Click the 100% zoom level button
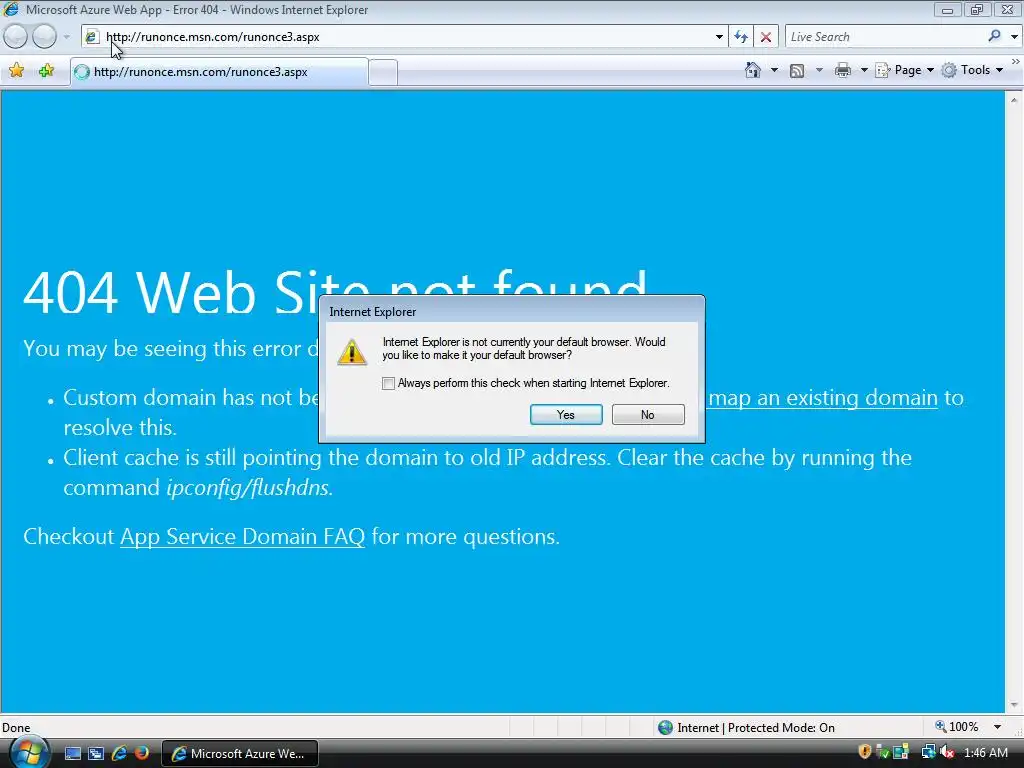Image resolution: width=1024 pixels, height=768 pixels. 957,727
